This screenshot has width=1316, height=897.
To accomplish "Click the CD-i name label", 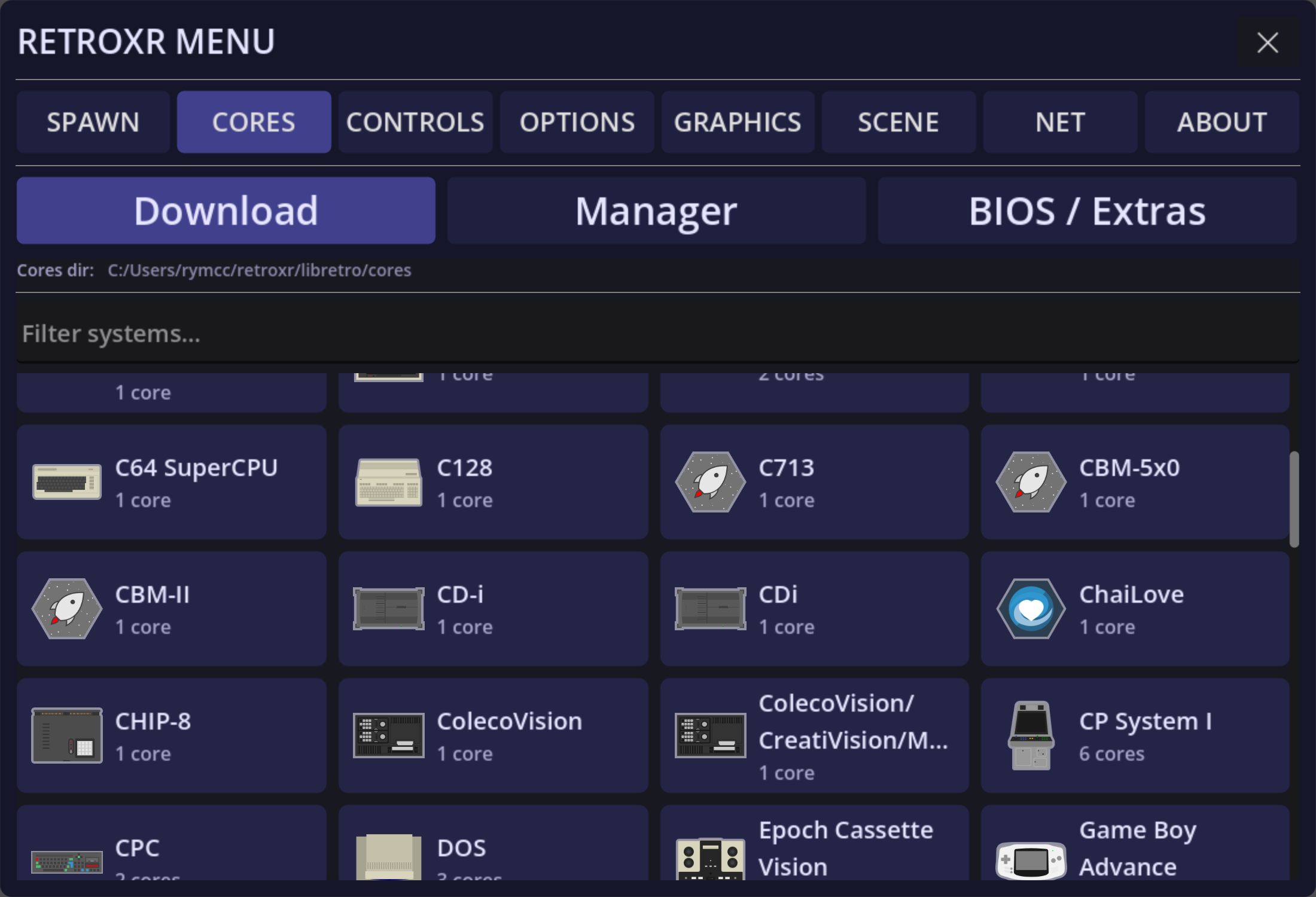I will click(460, 594).
